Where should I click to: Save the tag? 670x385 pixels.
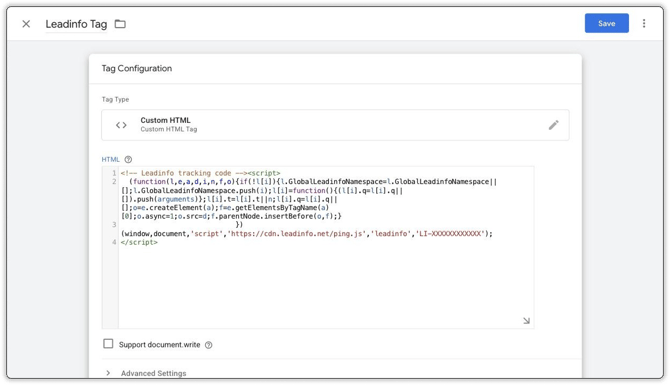click(606, 23)
